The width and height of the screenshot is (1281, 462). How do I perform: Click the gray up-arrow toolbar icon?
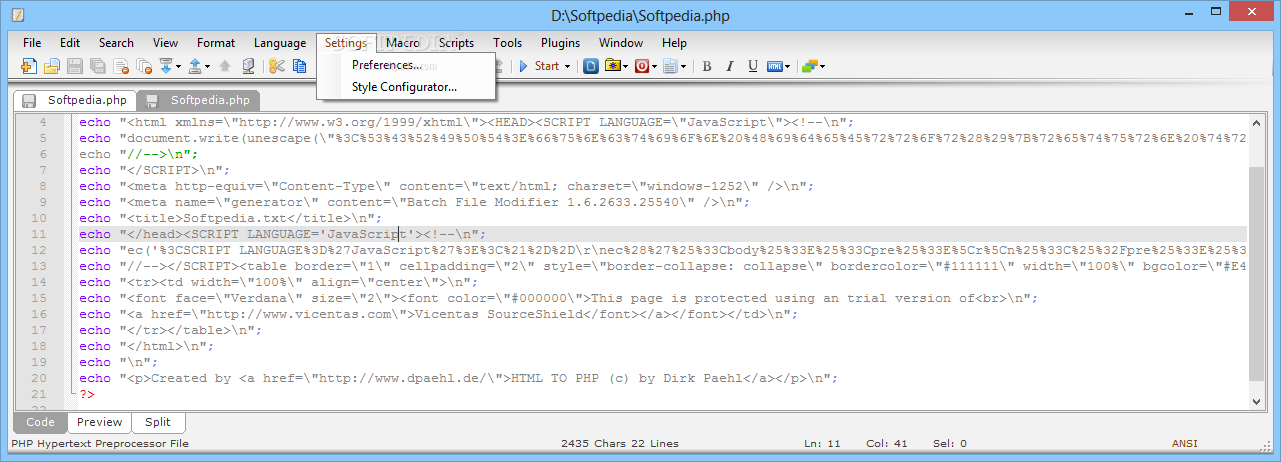coord(225,66)
